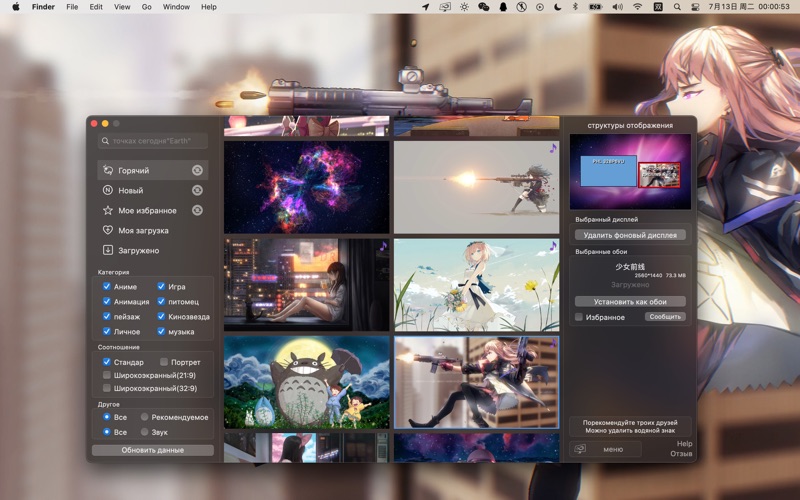
Task: Open the Help link in app
Action: click(x=684, y=443)
